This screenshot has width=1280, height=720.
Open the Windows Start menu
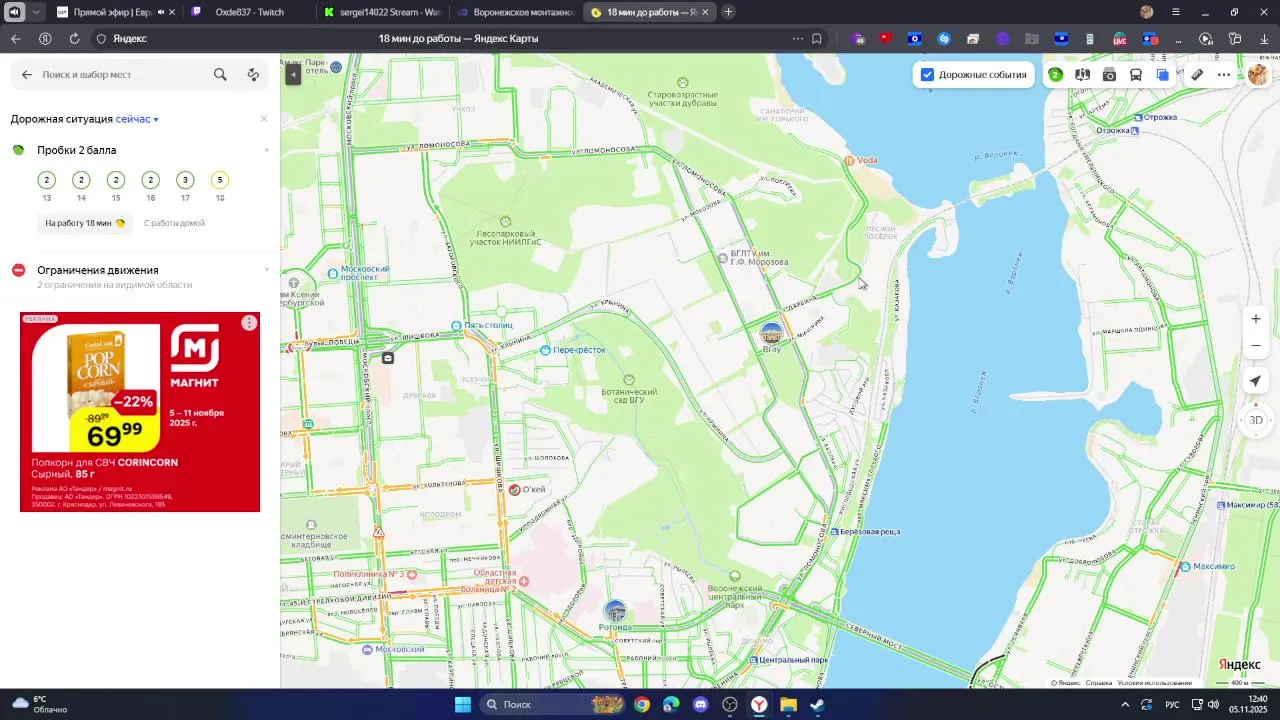(463, 704)
